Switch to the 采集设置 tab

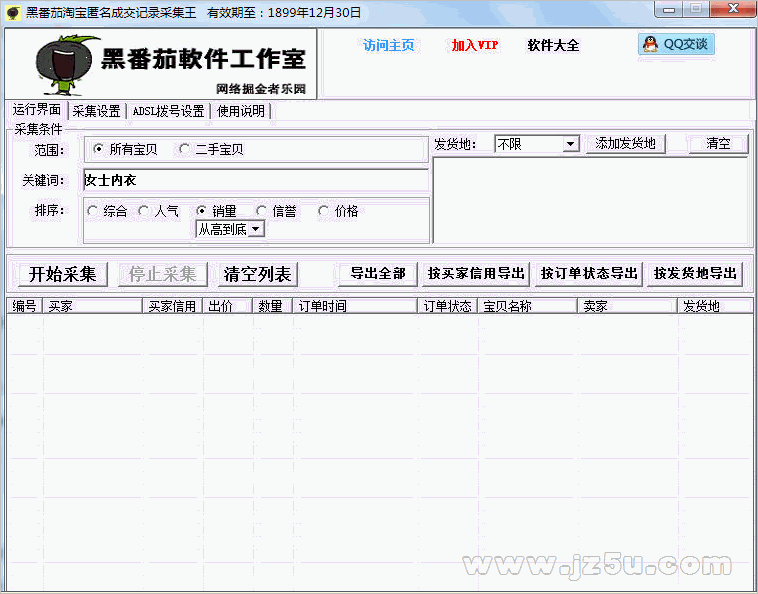tap(96, 111)
